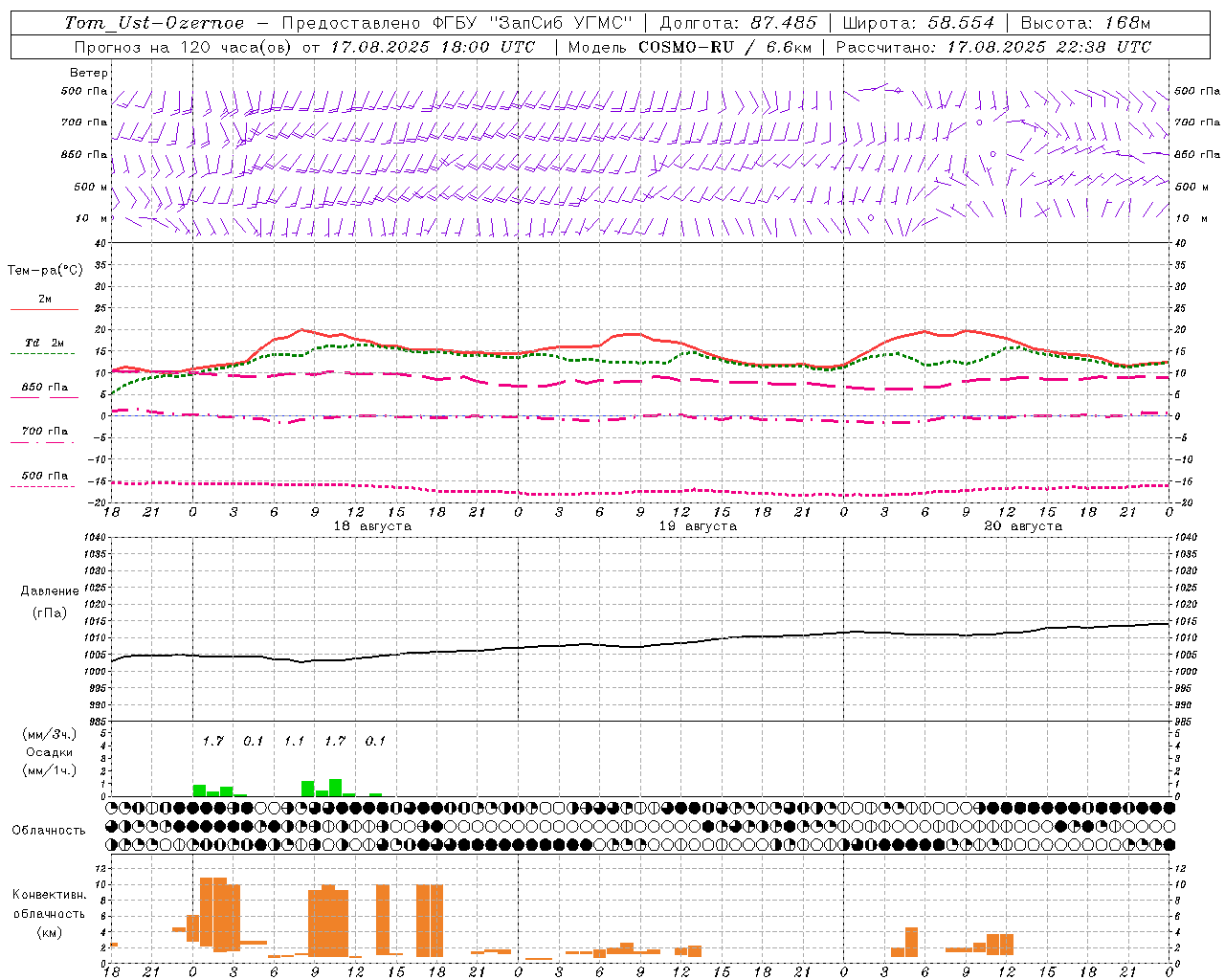Click the '(мм/3ч.)' precipitation unit label
Image resolution: width=1225 pixels, height=980 pixels.
tap(50, 735)
